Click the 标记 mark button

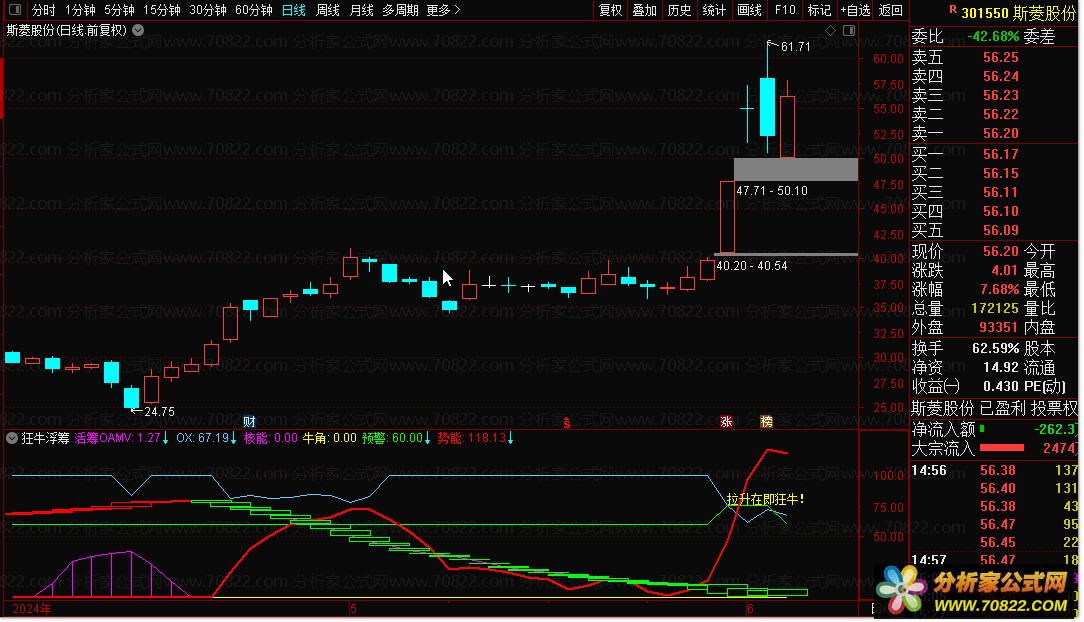click(819, 10)
